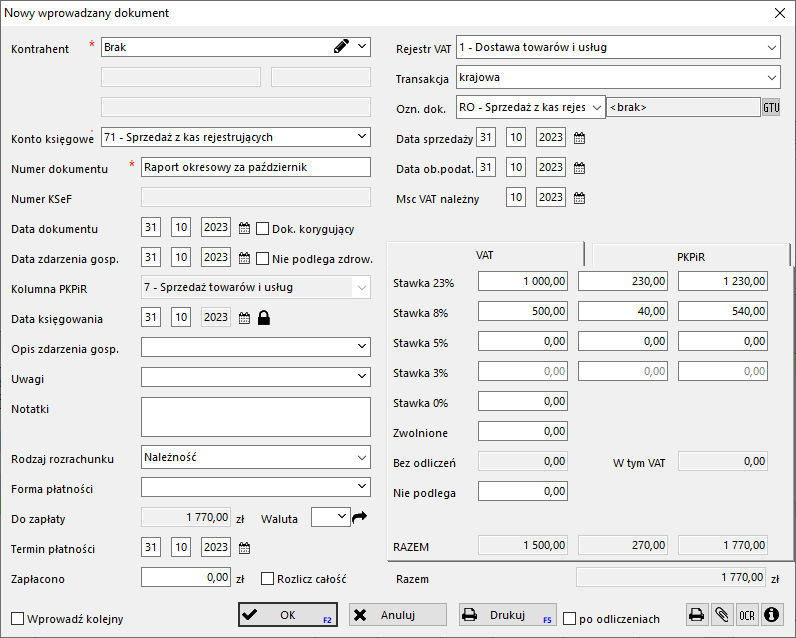Enable the Dok. korygujący checkbox
796x638 pixels.
(x=264, y=228)
